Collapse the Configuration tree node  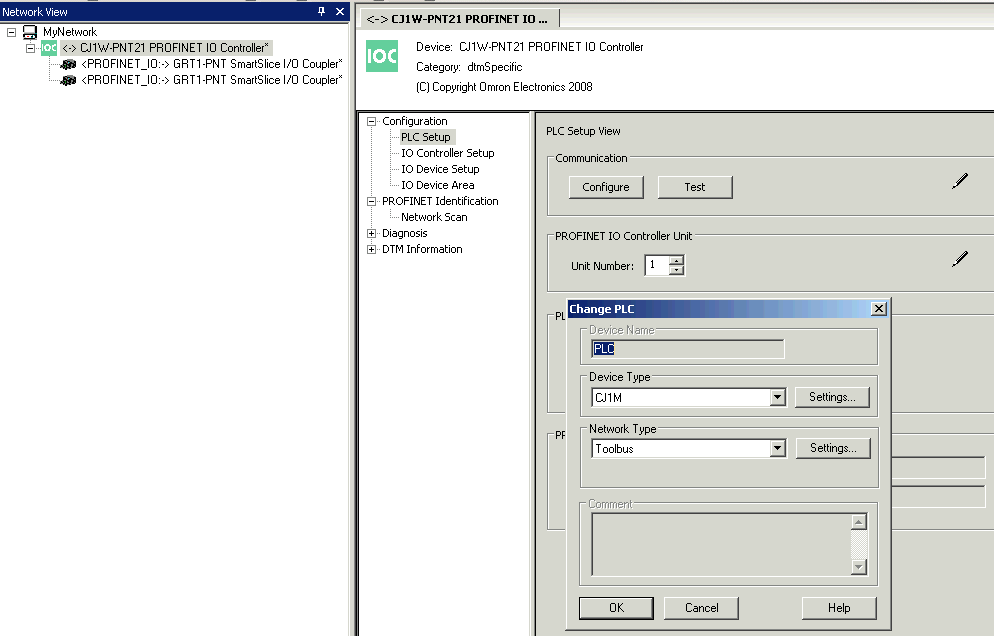coord(371,121)
